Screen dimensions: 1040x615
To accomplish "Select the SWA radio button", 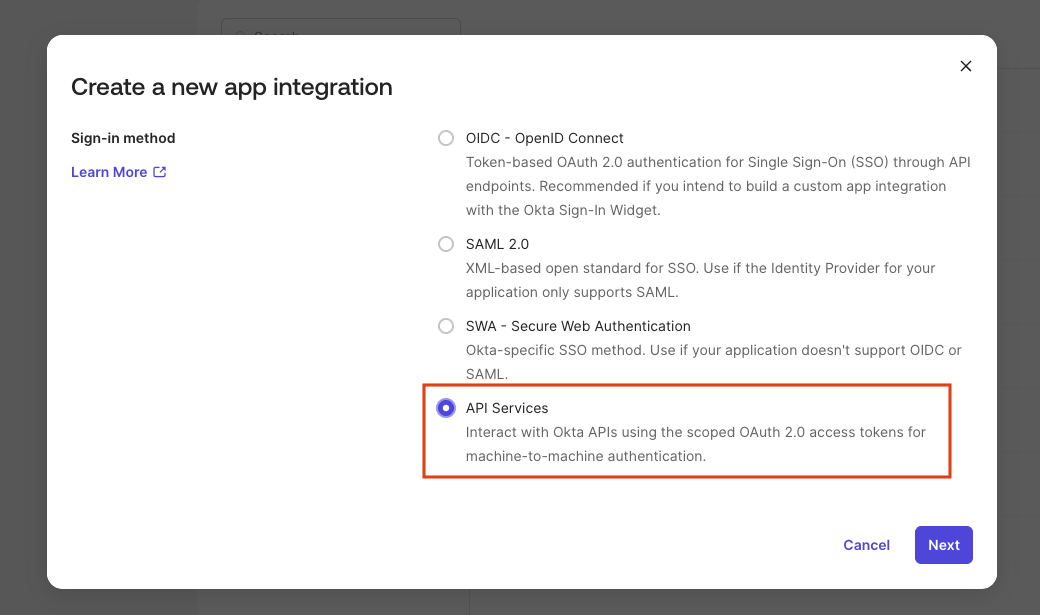I will coord(446,326).
